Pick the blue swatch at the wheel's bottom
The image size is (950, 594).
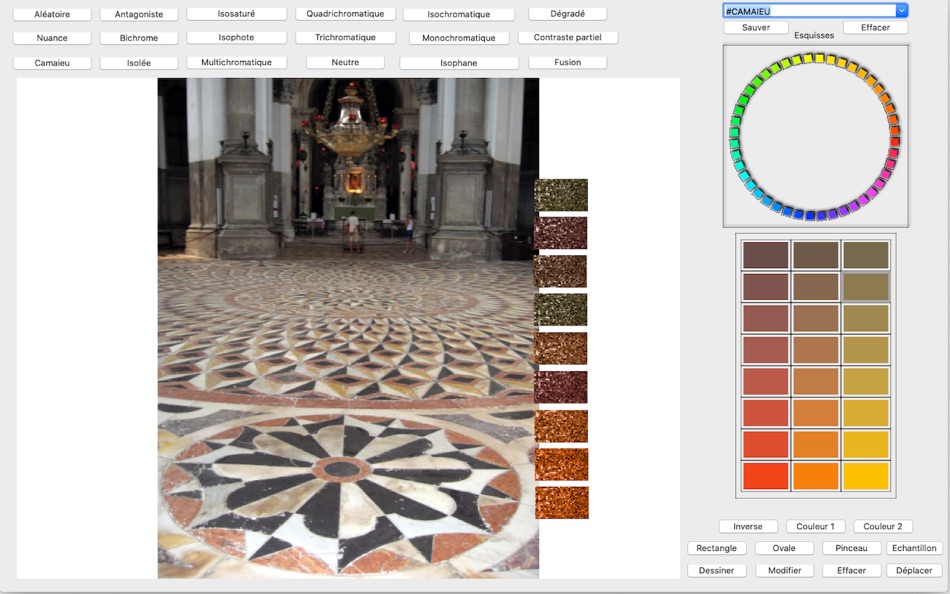coord(809,215)
